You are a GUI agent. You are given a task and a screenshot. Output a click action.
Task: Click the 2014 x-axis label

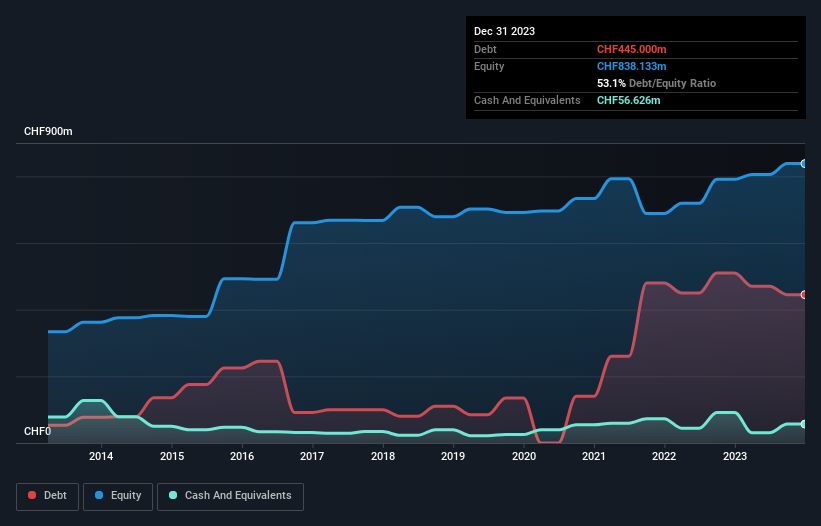click(101, 456)
